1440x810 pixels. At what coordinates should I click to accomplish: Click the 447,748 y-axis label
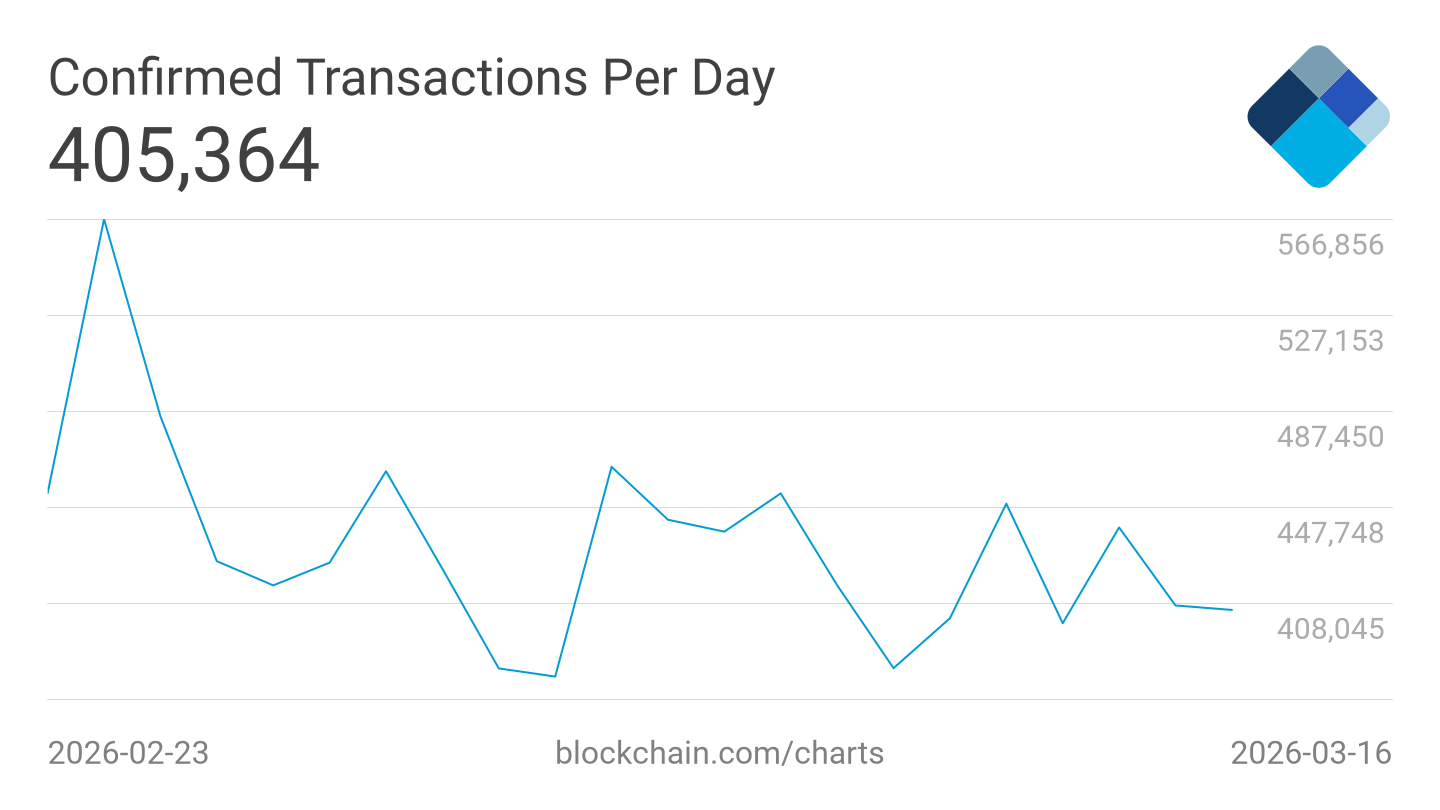click(1330, 533)
